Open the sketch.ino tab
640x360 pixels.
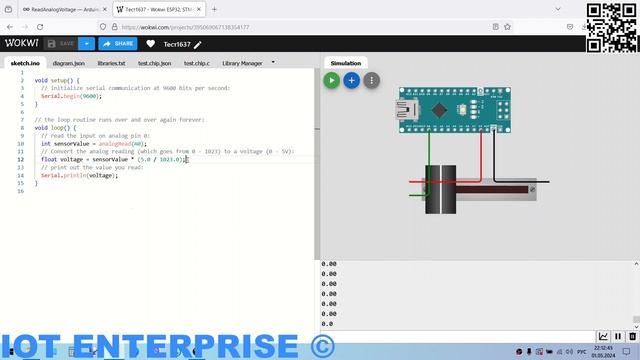click(x=25, y=63)
